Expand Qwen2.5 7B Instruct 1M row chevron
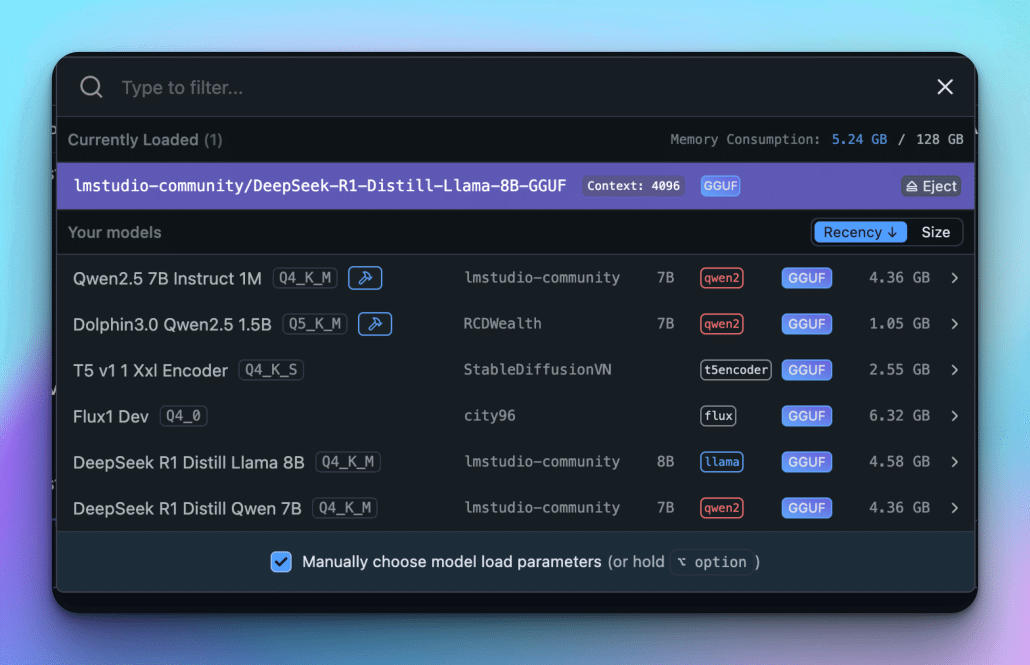 [x=954, y=278]
